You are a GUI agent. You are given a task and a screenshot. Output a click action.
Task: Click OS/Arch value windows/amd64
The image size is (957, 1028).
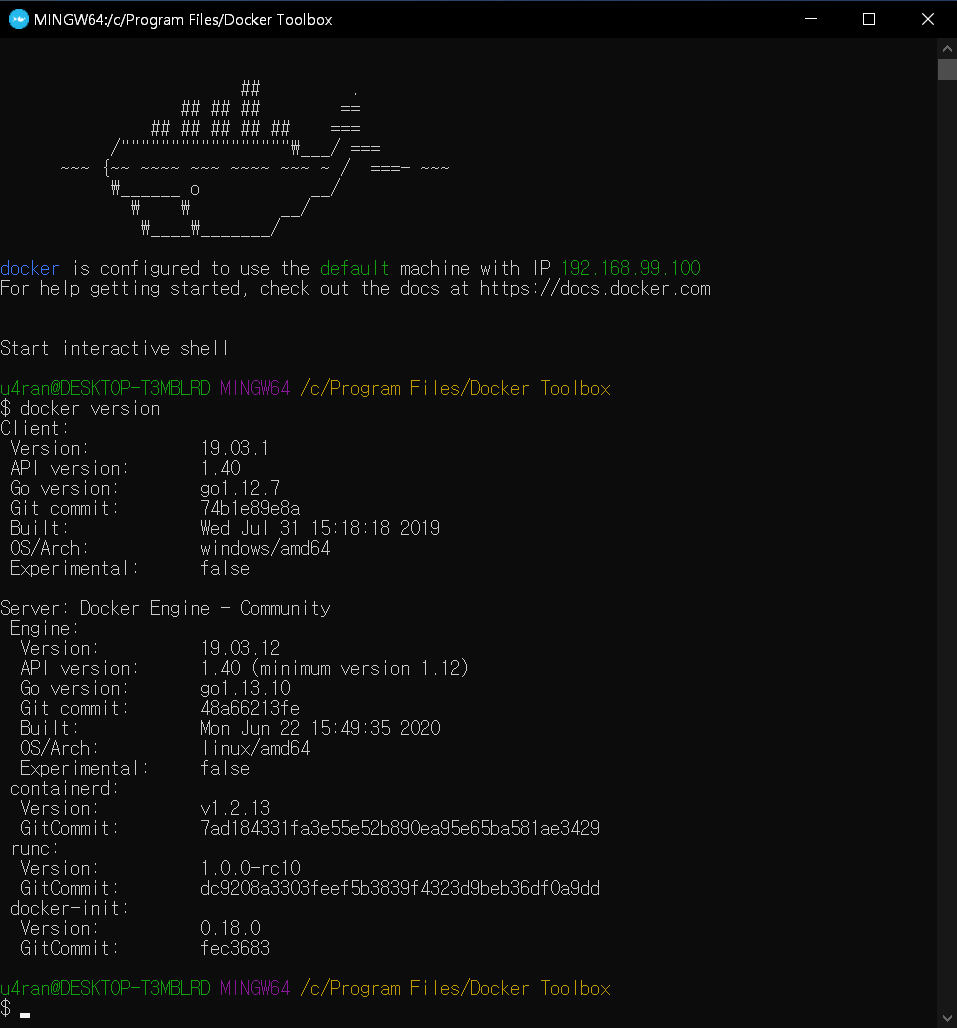coord(265,548)
